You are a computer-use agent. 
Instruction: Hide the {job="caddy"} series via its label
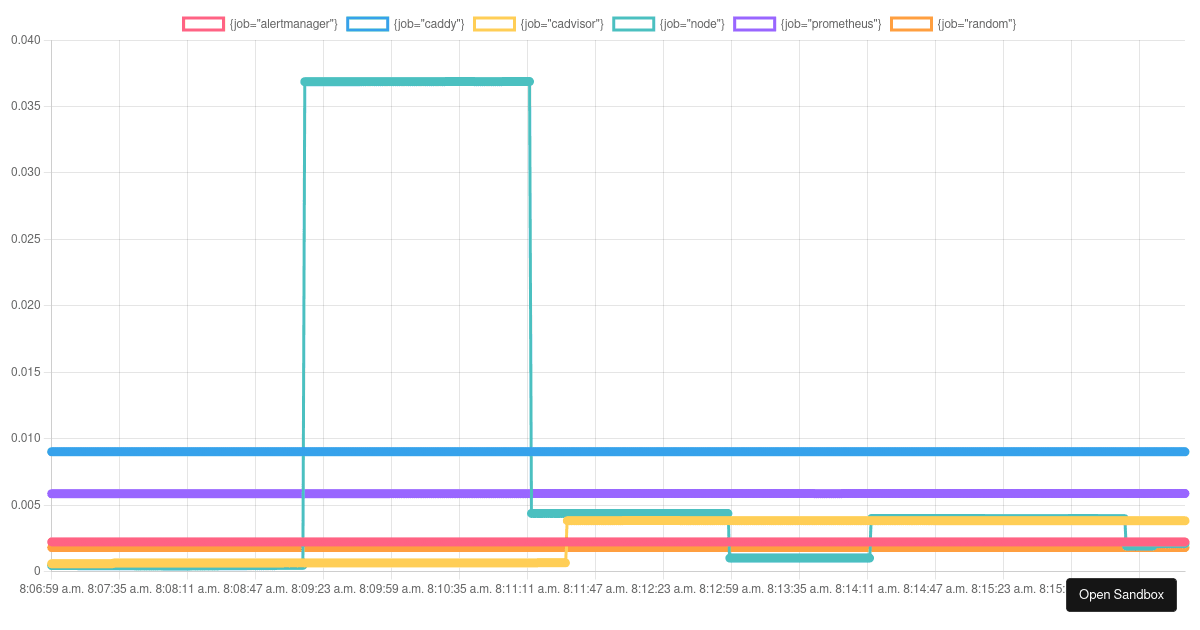click(429, 24)
